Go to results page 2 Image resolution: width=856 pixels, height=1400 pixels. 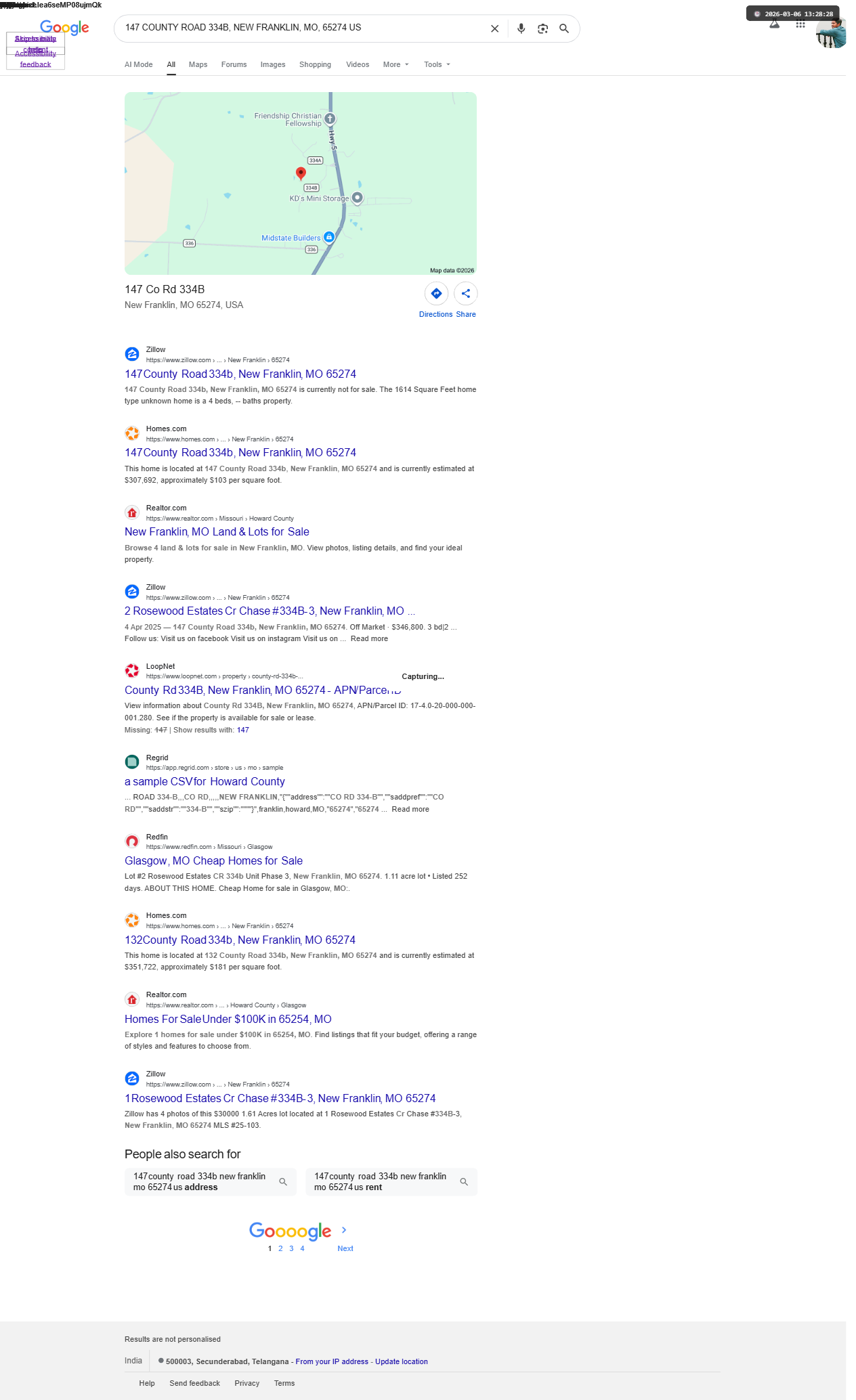pyautogui.click(x=280, y=1248)
